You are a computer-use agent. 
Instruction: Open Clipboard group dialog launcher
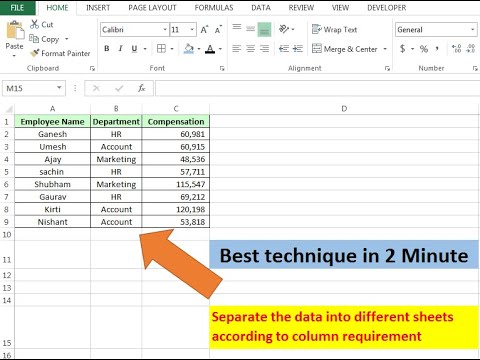pyautogui.click(x=92, y=68)
